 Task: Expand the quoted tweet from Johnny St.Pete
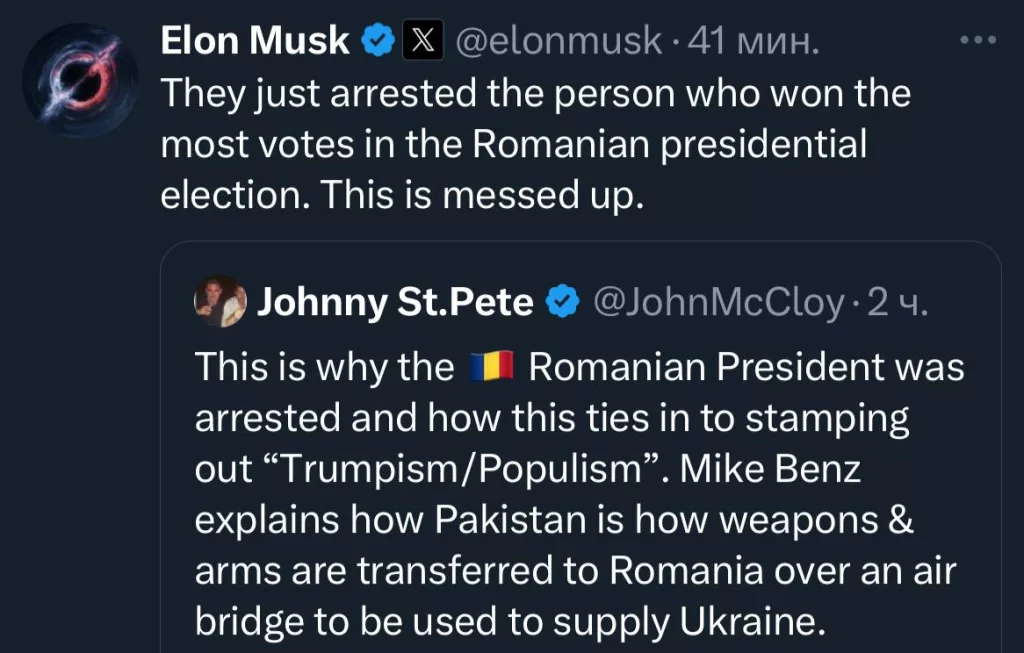tap(580, 450)
